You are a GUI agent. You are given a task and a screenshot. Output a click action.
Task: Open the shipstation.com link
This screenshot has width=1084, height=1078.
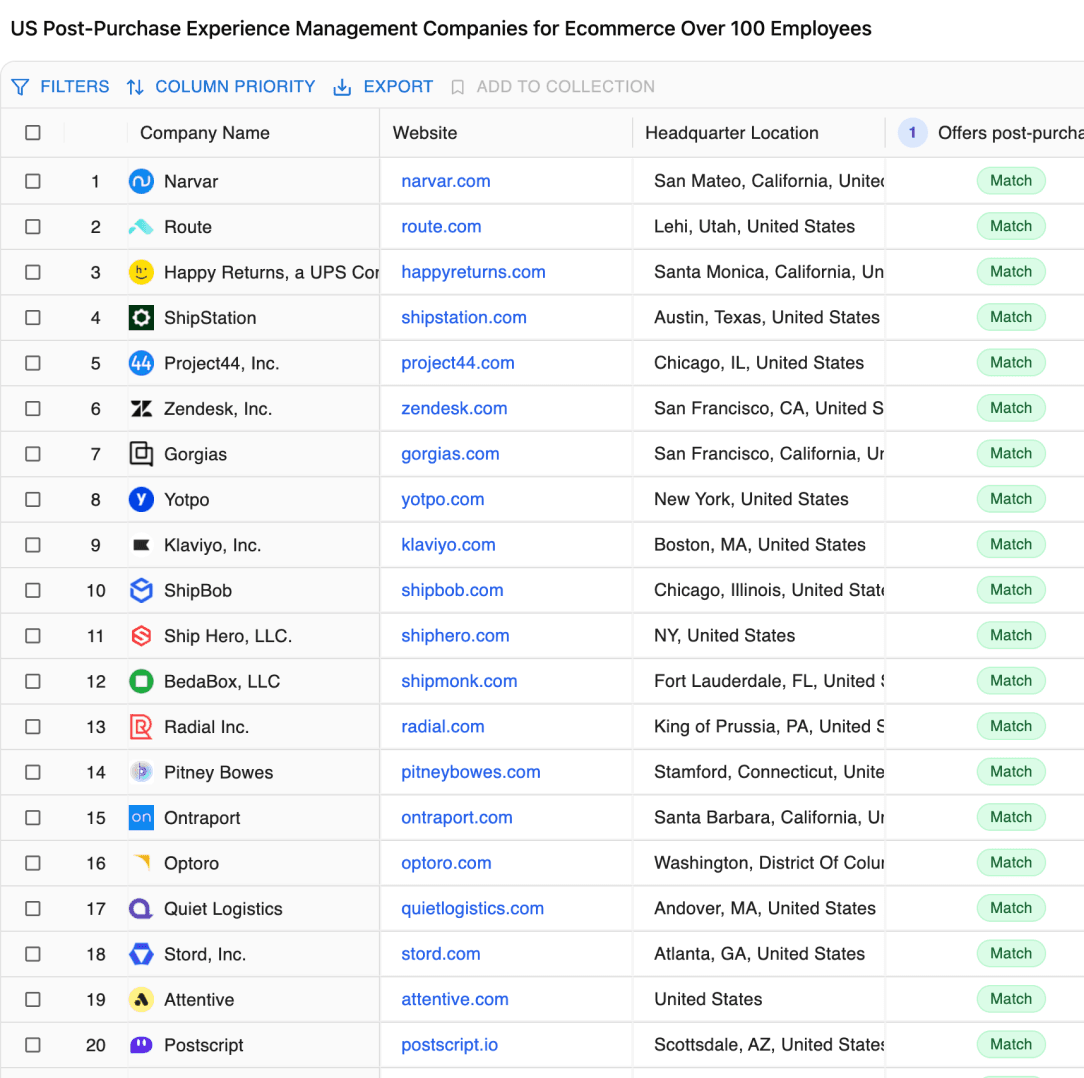coord(464,318)
